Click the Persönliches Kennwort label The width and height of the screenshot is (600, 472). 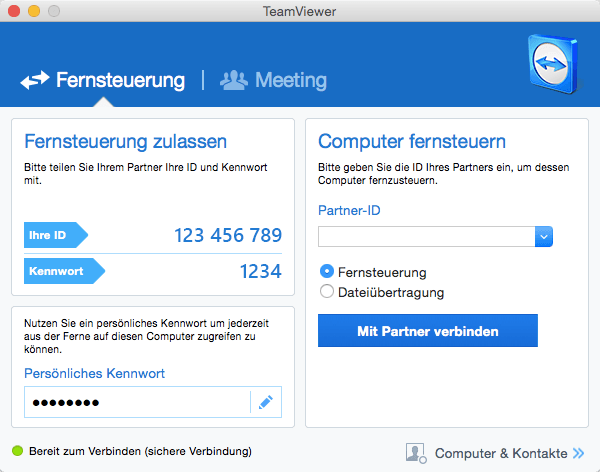pos(94,373)
